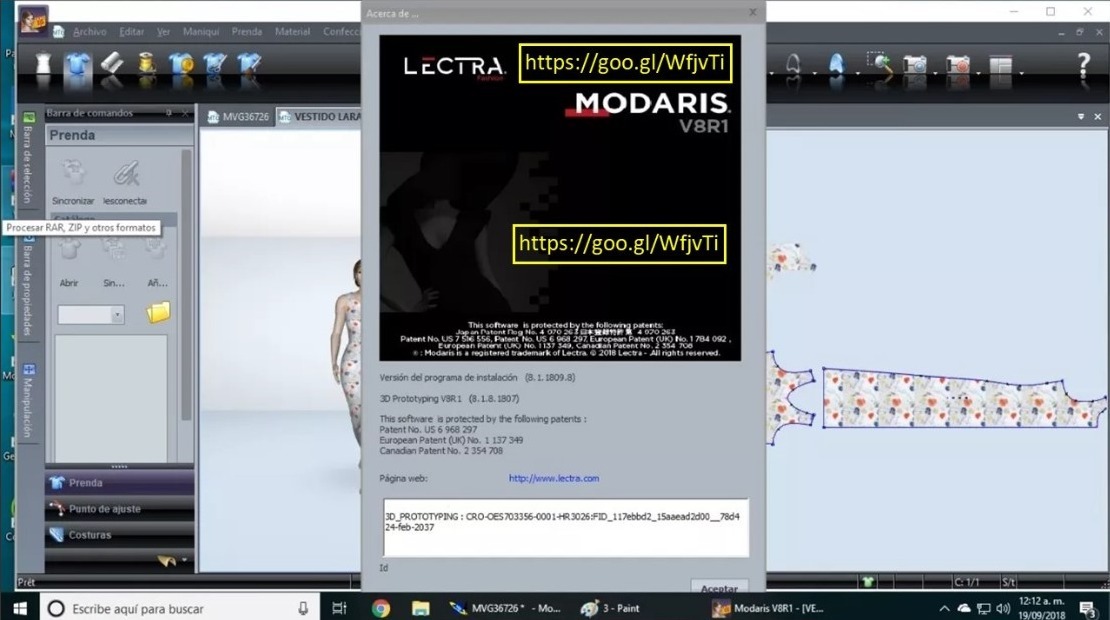
Task: Activate the zoom area magnifier tool
Action: click(879, 64)
